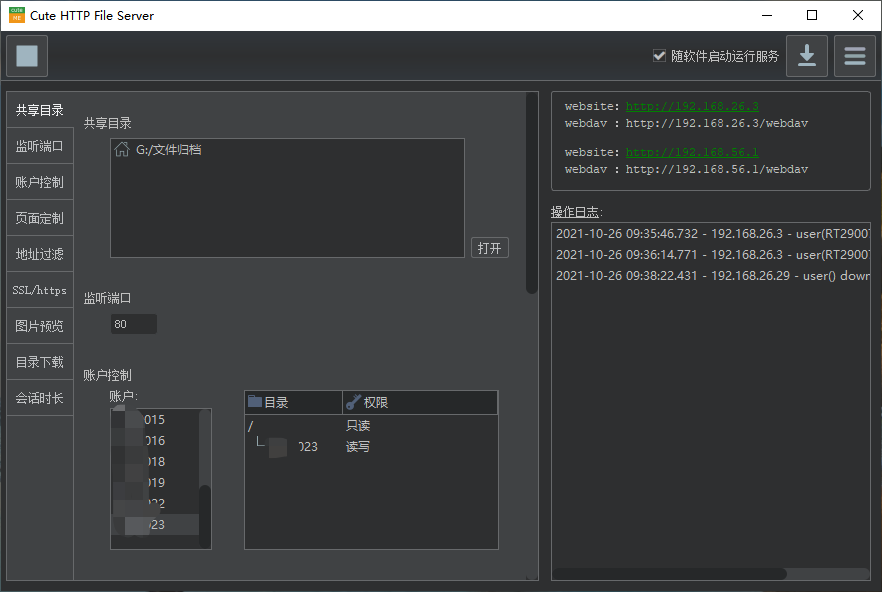Select the account ending in 015
This screenshot has height=592, width=882.
click(x=160, y=419)
